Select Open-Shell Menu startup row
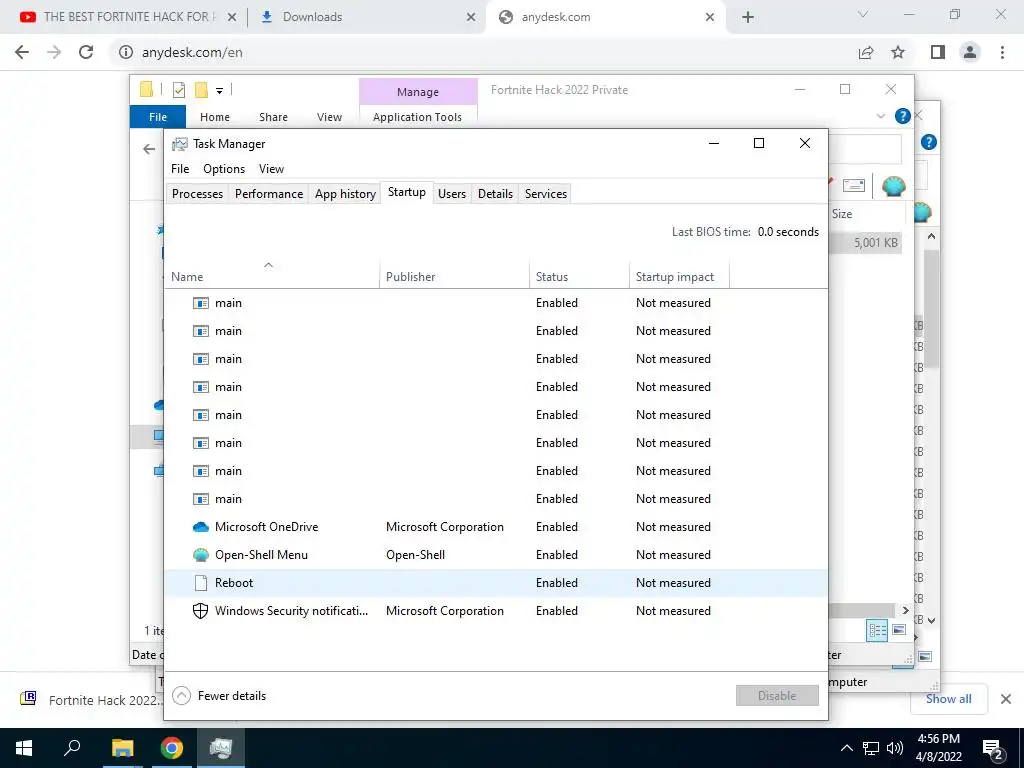Viewport: 1024px width, 768px height. point(496,555)
